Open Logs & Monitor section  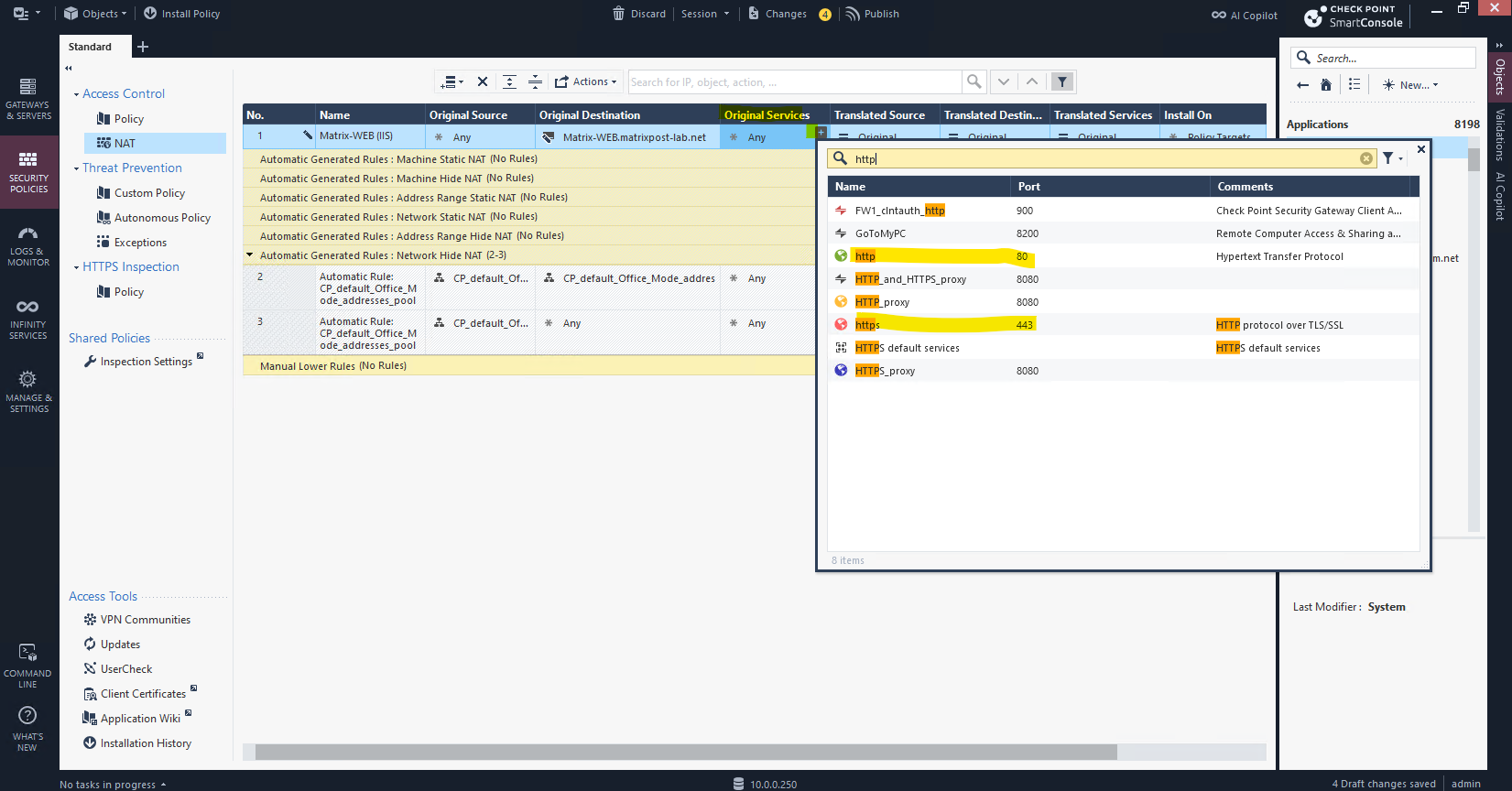27,246
